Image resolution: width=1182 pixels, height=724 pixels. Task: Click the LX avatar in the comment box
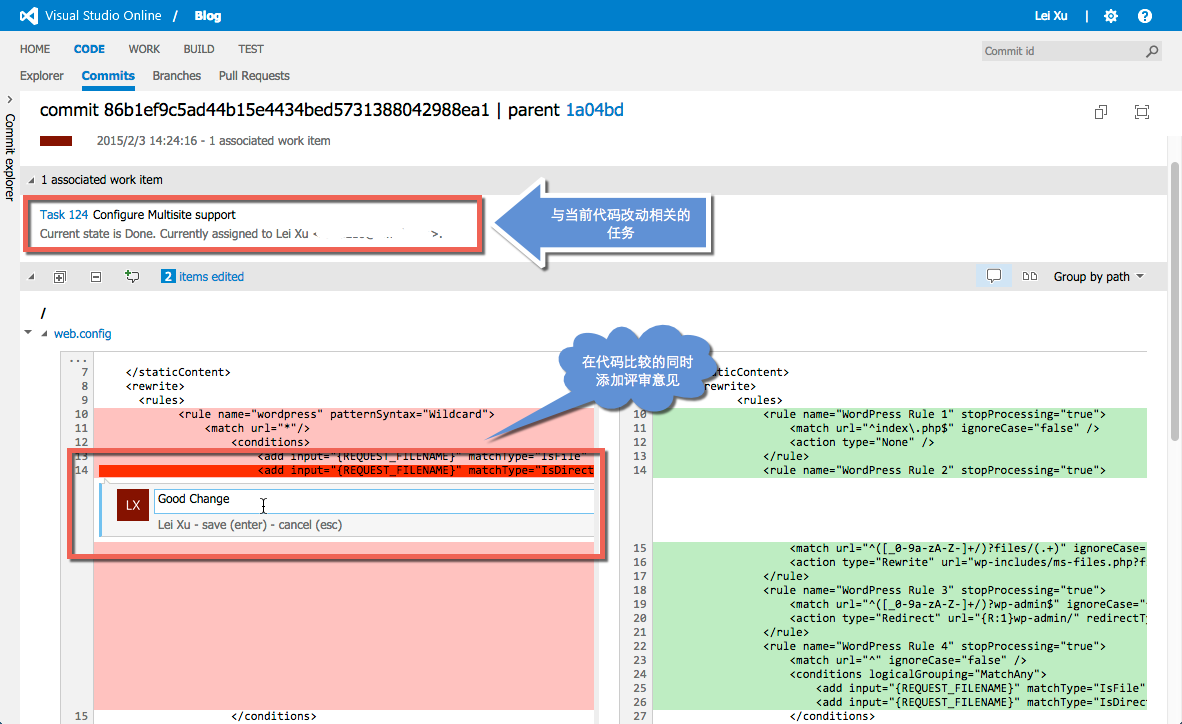tap(133, 505)
